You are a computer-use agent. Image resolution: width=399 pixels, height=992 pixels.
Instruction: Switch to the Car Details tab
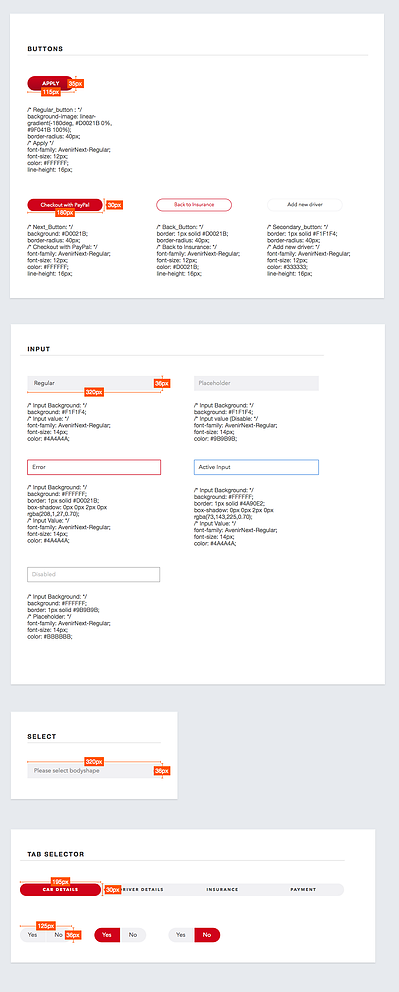(61, 890)
